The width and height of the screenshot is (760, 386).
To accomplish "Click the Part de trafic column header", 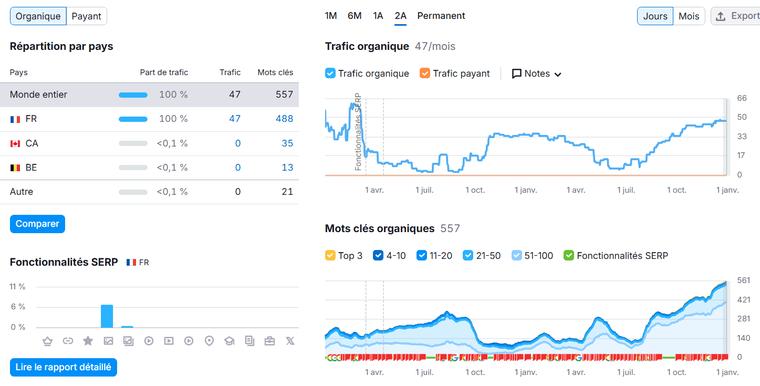I will point(164,72).
